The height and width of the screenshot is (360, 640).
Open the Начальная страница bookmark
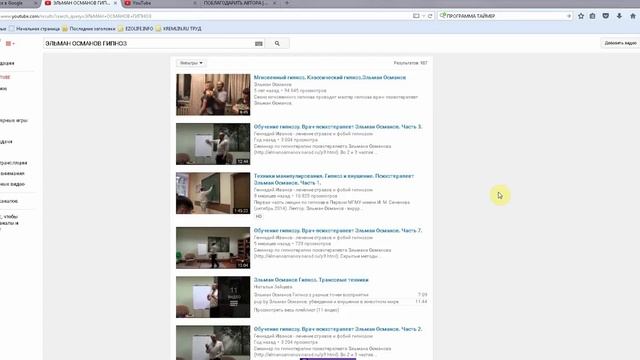pyautogui.click(x=35, y=29)
